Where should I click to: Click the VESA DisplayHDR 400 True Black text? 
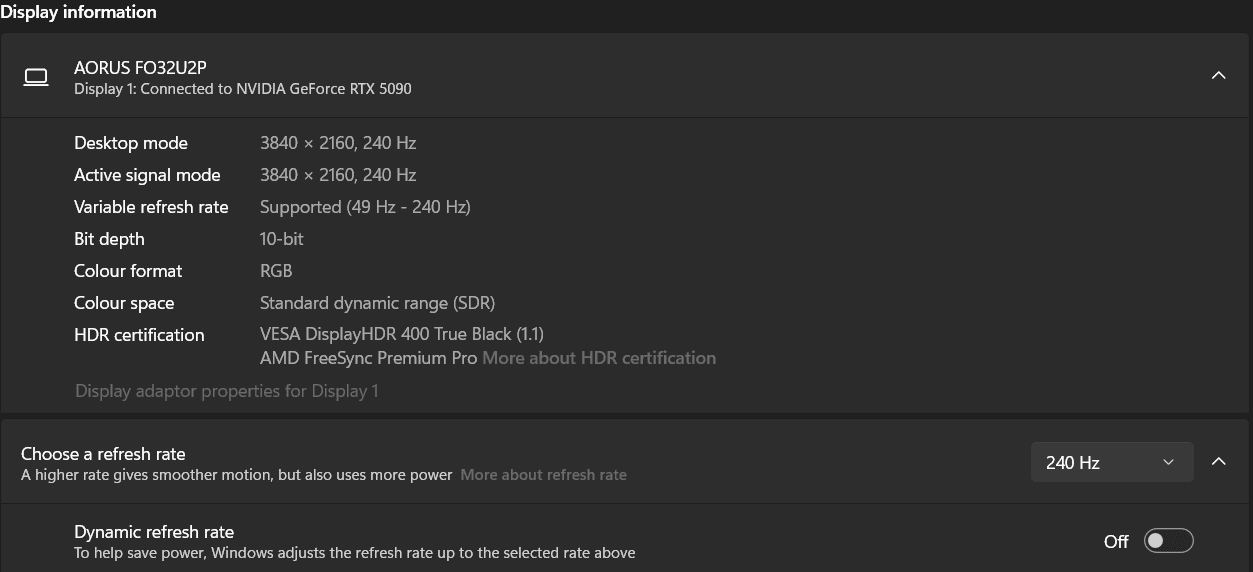[x=402, y=334]
